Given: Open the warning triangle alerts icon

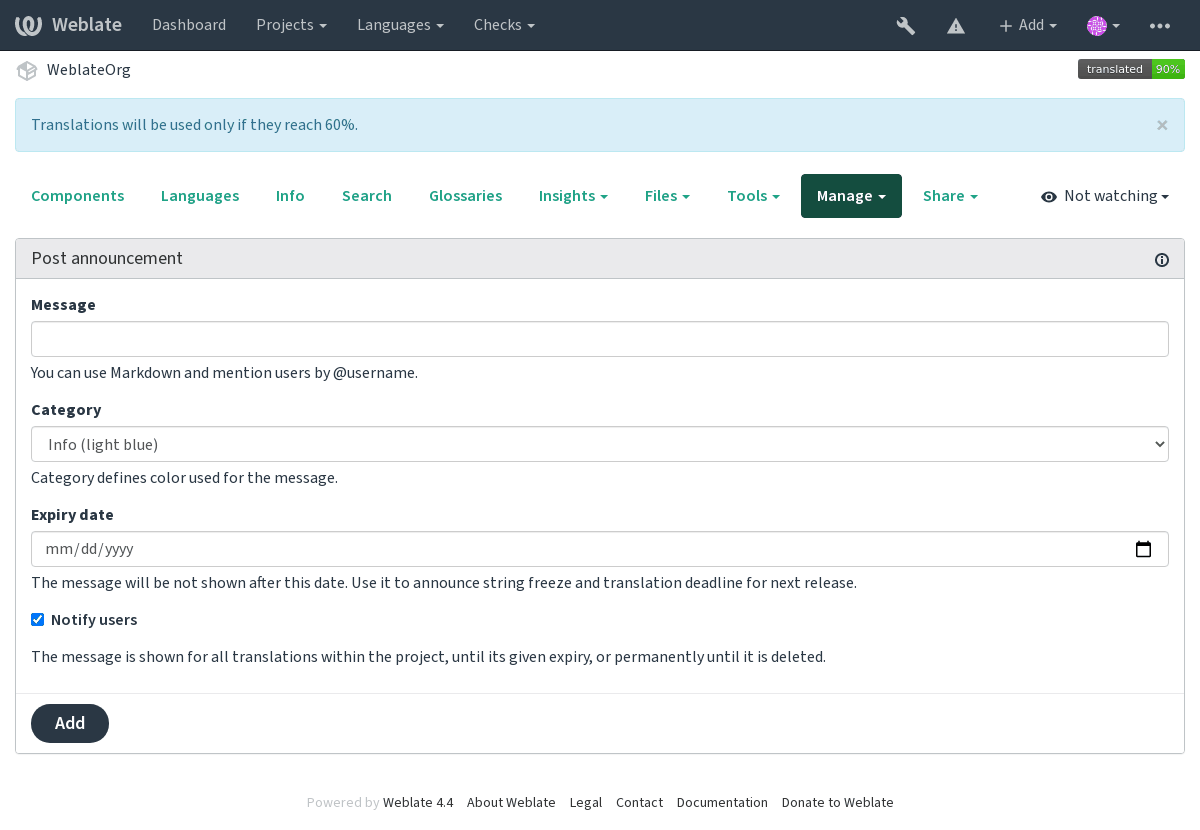Looking at the screenshot, I should click(956, 26).
